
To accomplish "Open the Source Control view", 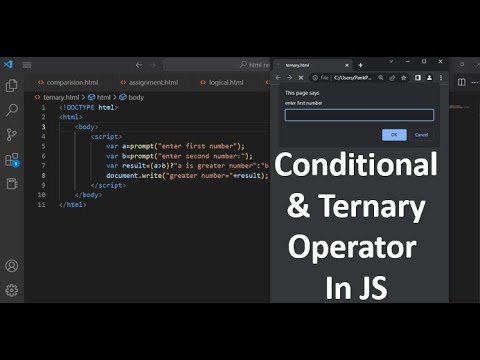I will (12, 135).
